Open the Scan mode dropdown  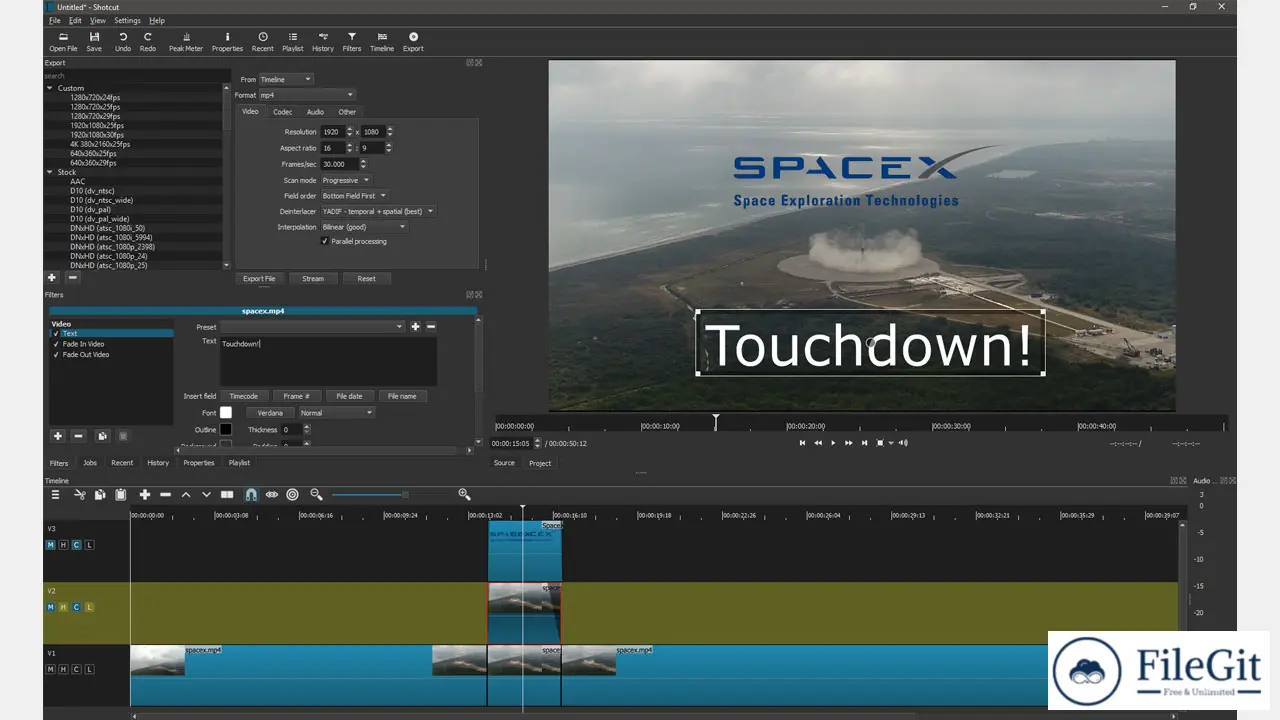pos(346,180)
